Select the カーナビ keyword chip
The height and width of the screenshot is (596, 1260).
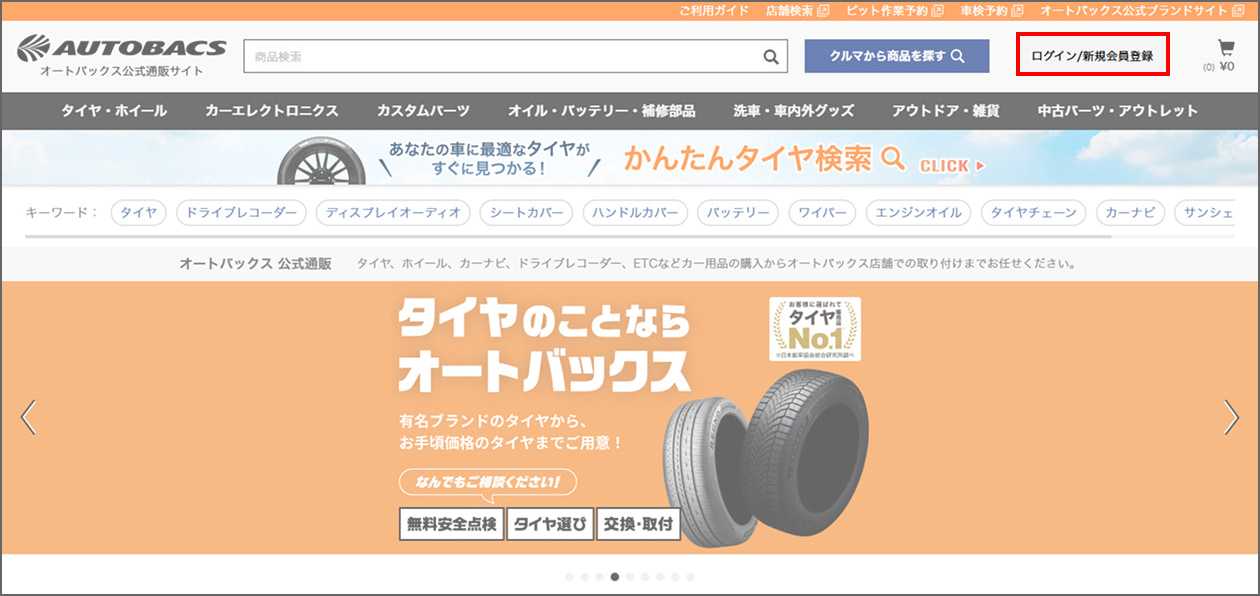[x=1130, y=213]
